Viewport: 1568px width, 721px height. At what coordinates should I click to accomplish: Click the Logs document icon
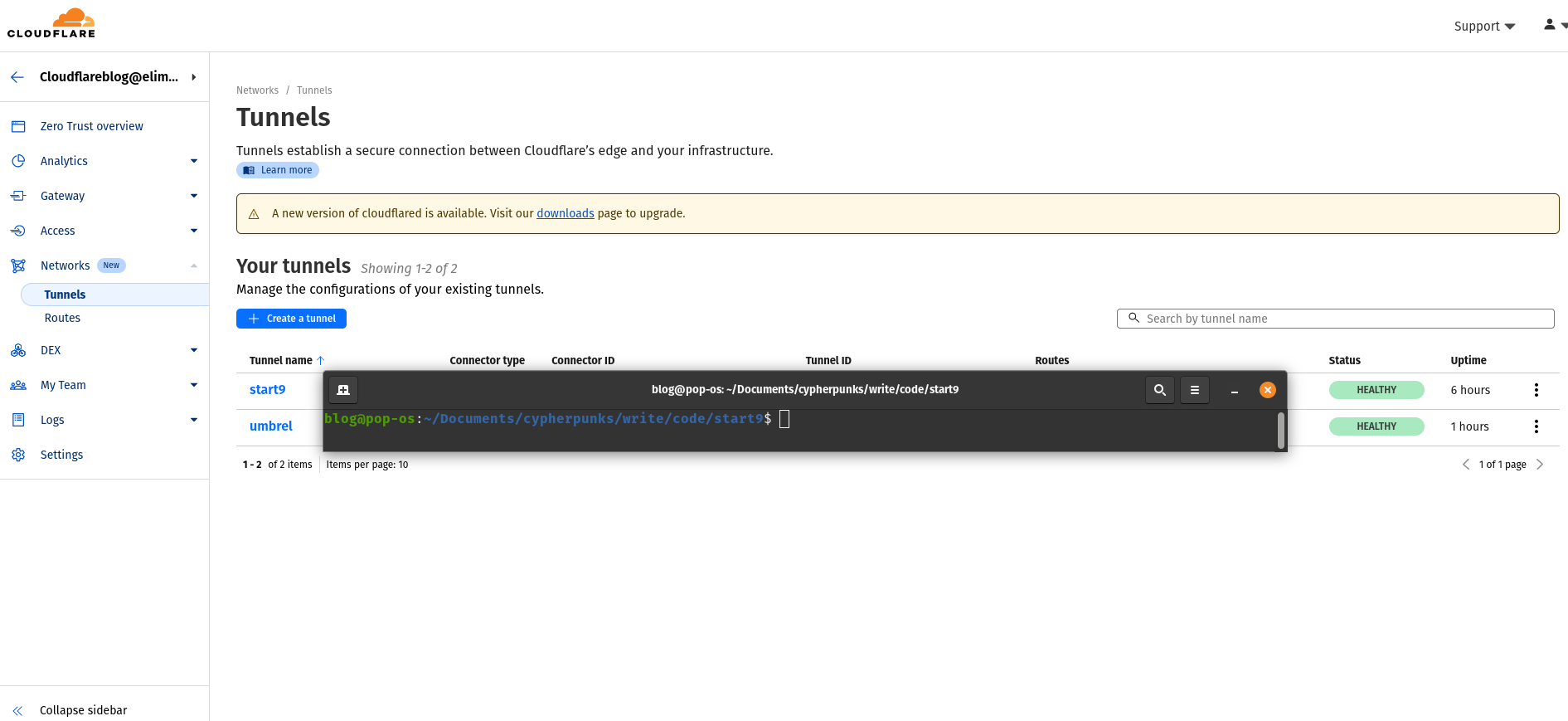pyautogui.click(x=18, y=420)
